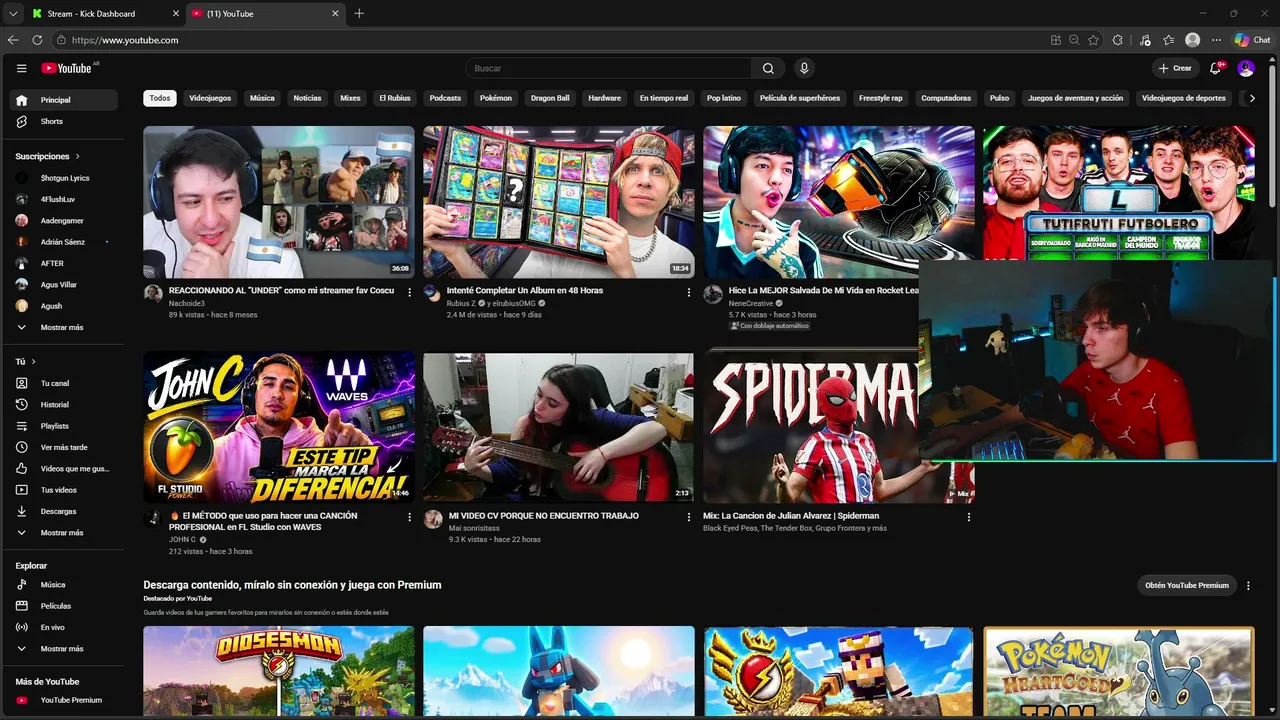The width and height of the screenshot is (1280, 720).
Task: Expand Mostrar más under Suscripciones
Action: [64, 327]
